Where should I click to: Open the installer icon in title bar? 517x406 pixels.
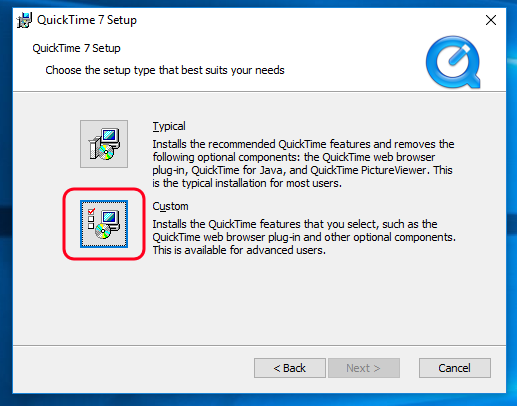pos(24,20)
